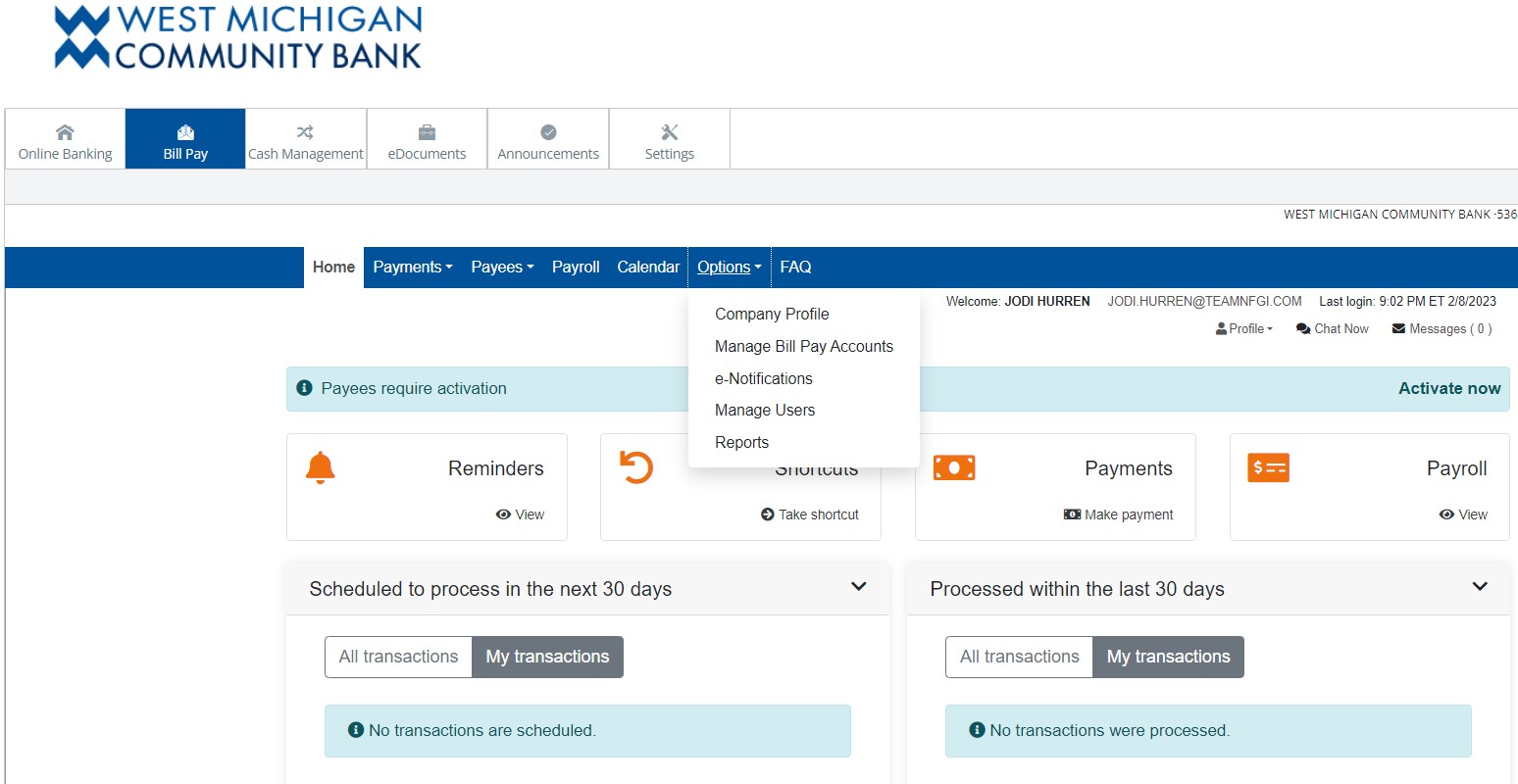Click the Online Banking home icon
The width and height of the screenshot is (1518, 784).
65,132
